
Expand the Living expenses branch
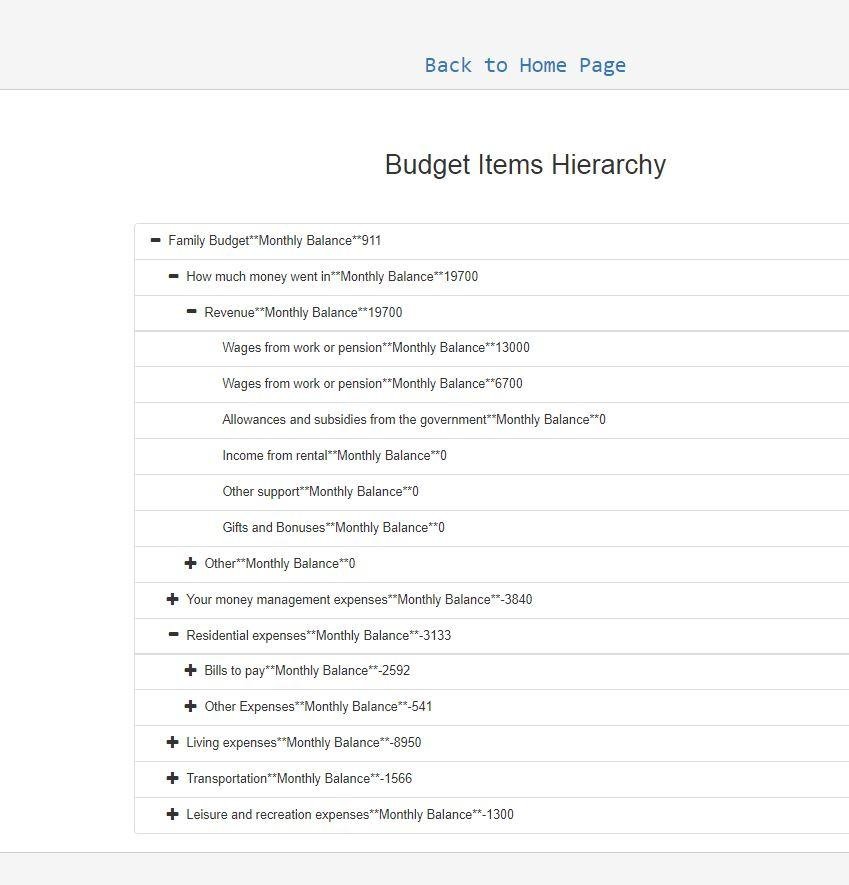click(x=172, y=742)
